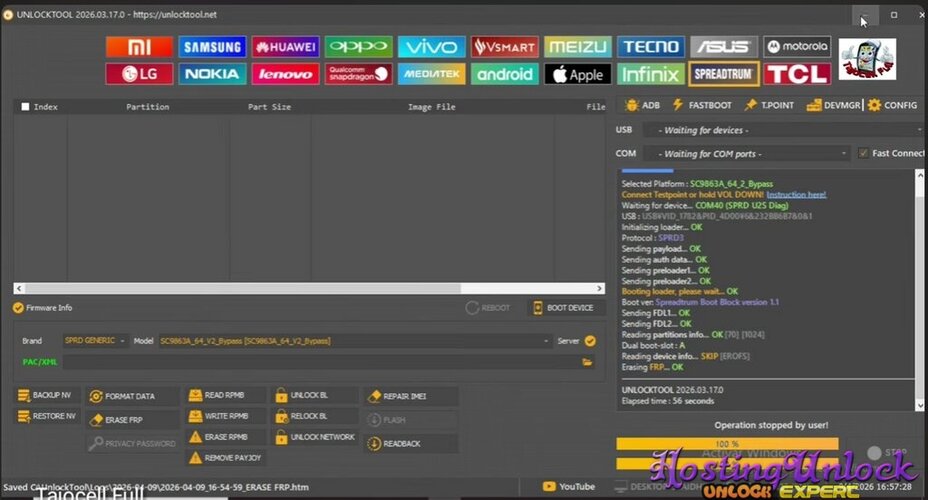Image resolution: width=928 pixels, height=500 pixels.
Task: Click BACKUP NV
Action: point(45,395)
